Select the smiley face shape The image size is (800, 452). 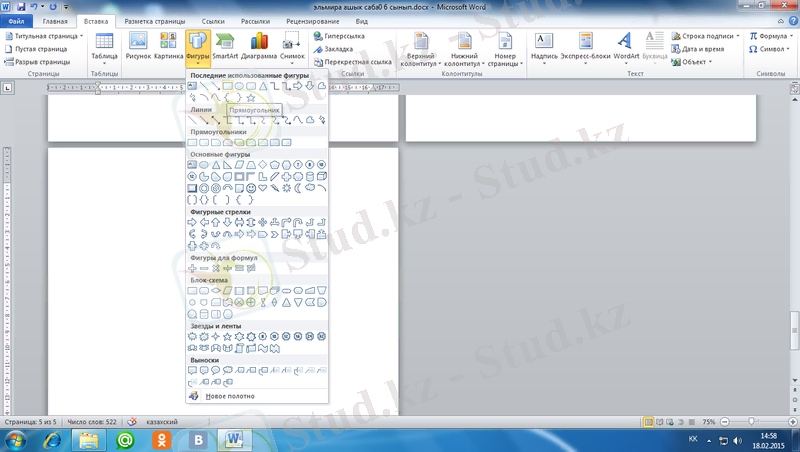[250, 188]
